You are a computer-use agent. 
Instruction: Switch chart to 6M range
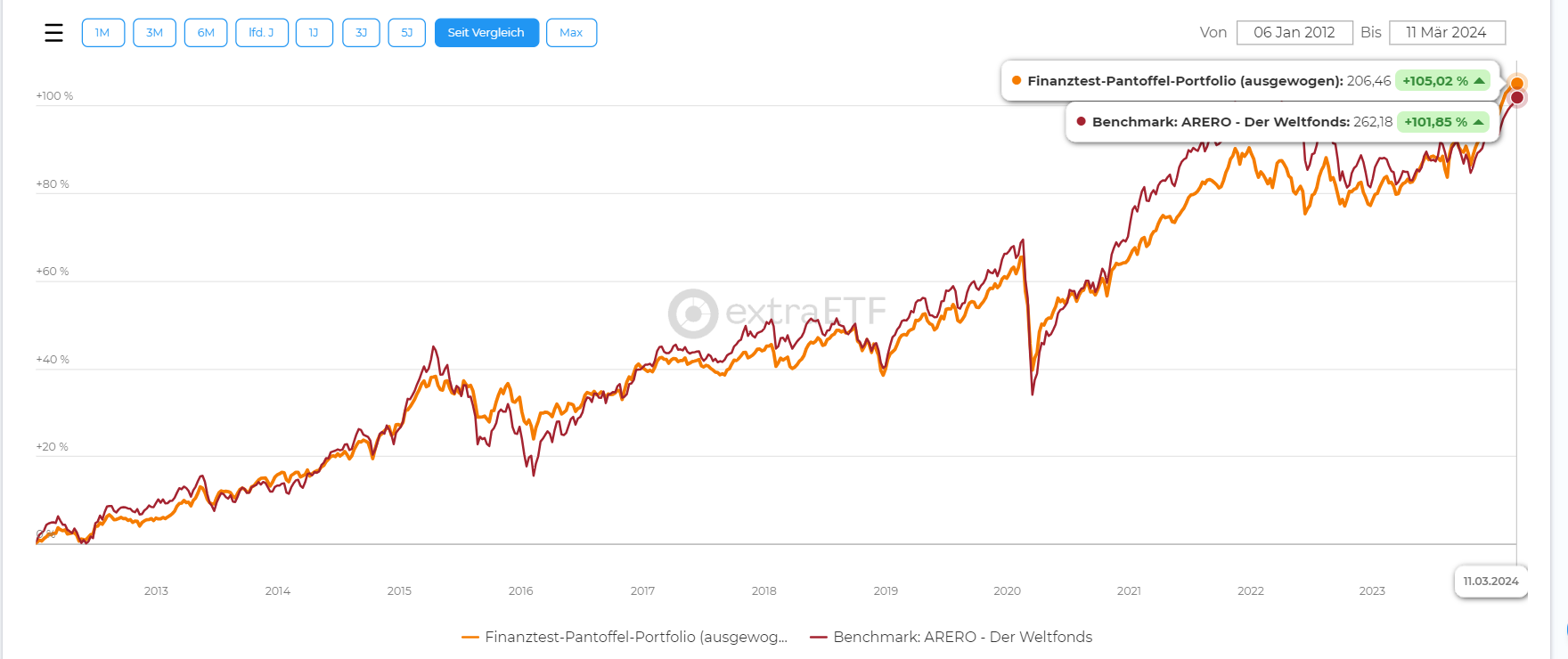(206, 33)
